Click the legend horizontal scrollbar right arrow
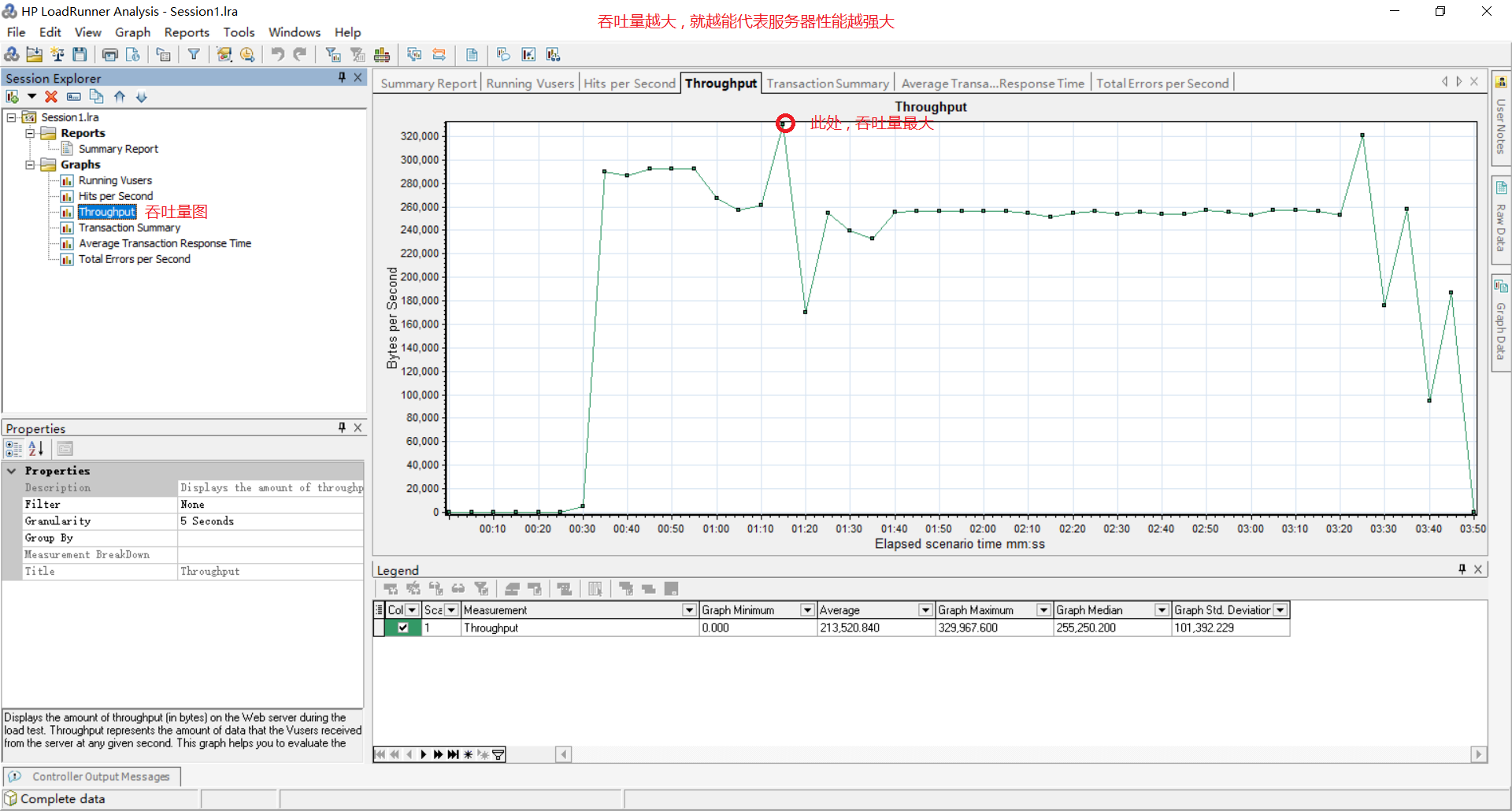Viewport: 1512px width, 811px height. [x=1478, y=754]
